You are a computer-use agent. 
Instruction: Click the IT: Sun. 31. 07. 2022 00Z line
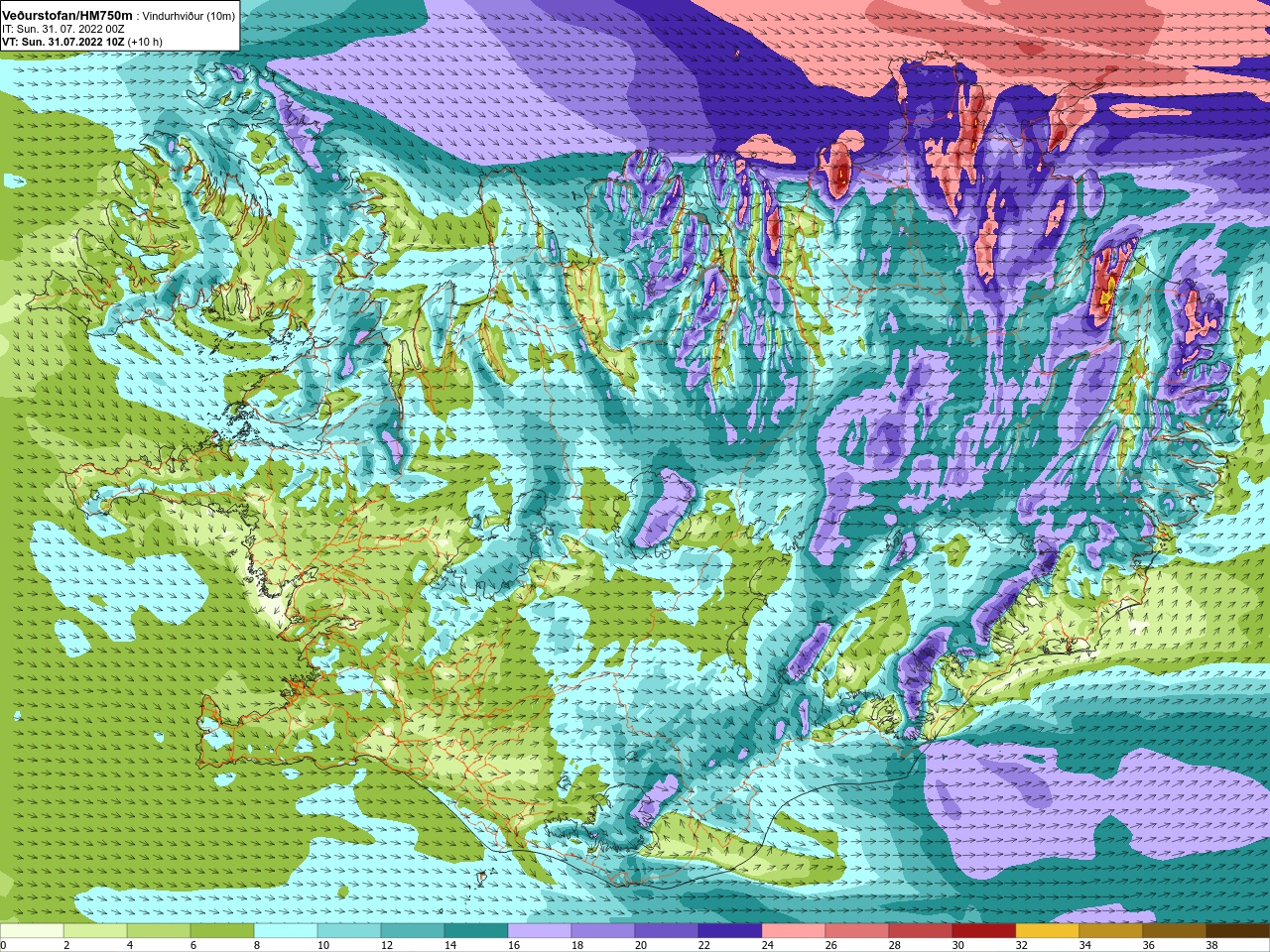pos(63,29)
